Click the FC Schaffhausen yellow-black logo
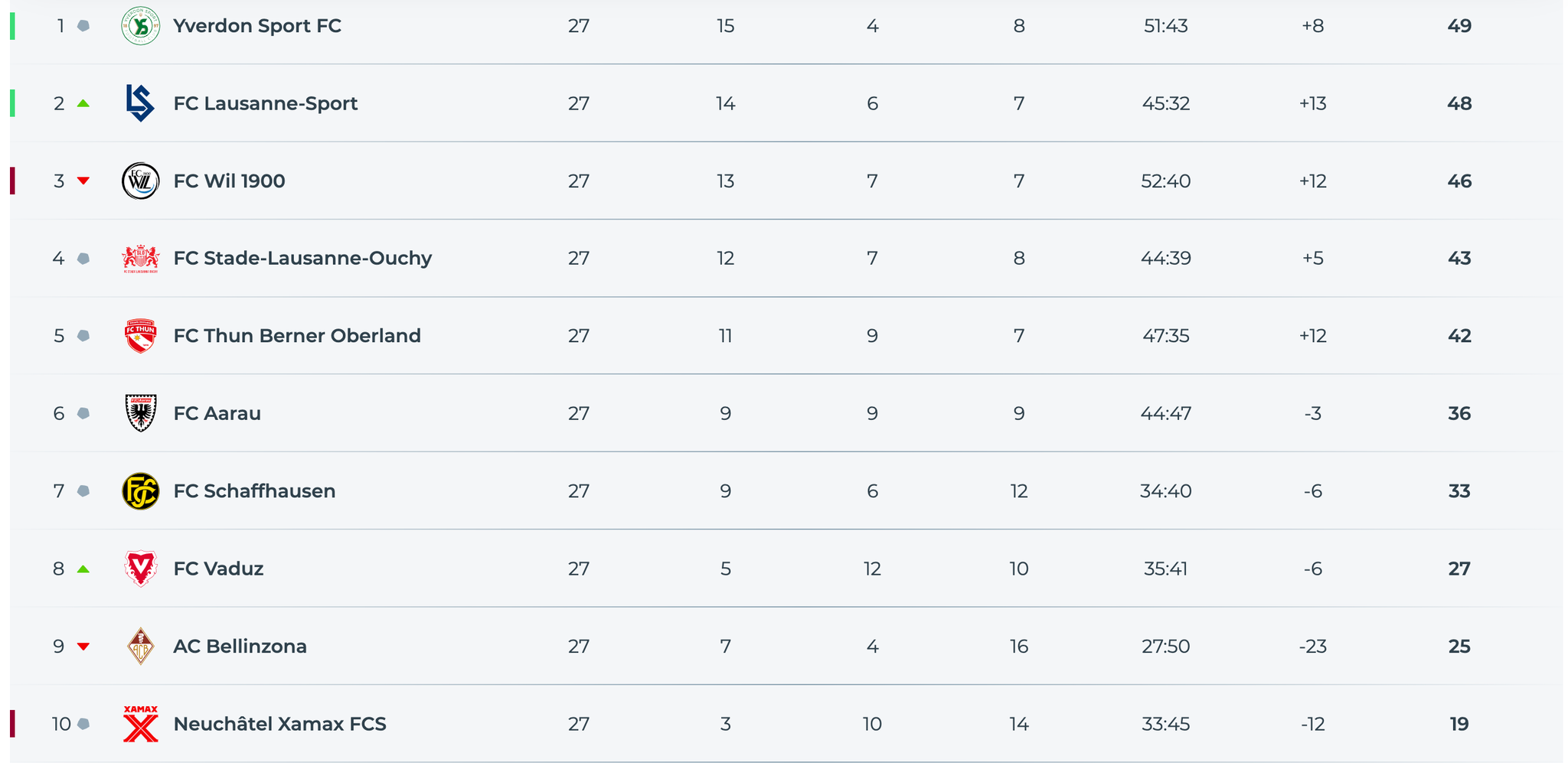 pos(141,491)
